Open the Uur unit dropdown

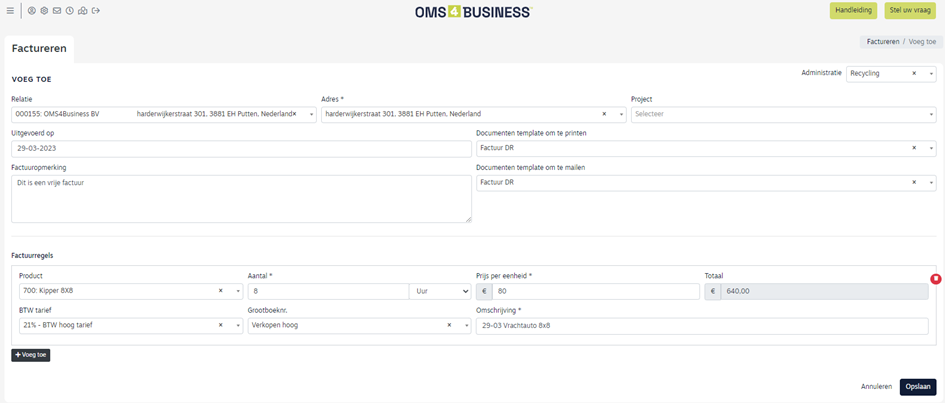(440, 291)
